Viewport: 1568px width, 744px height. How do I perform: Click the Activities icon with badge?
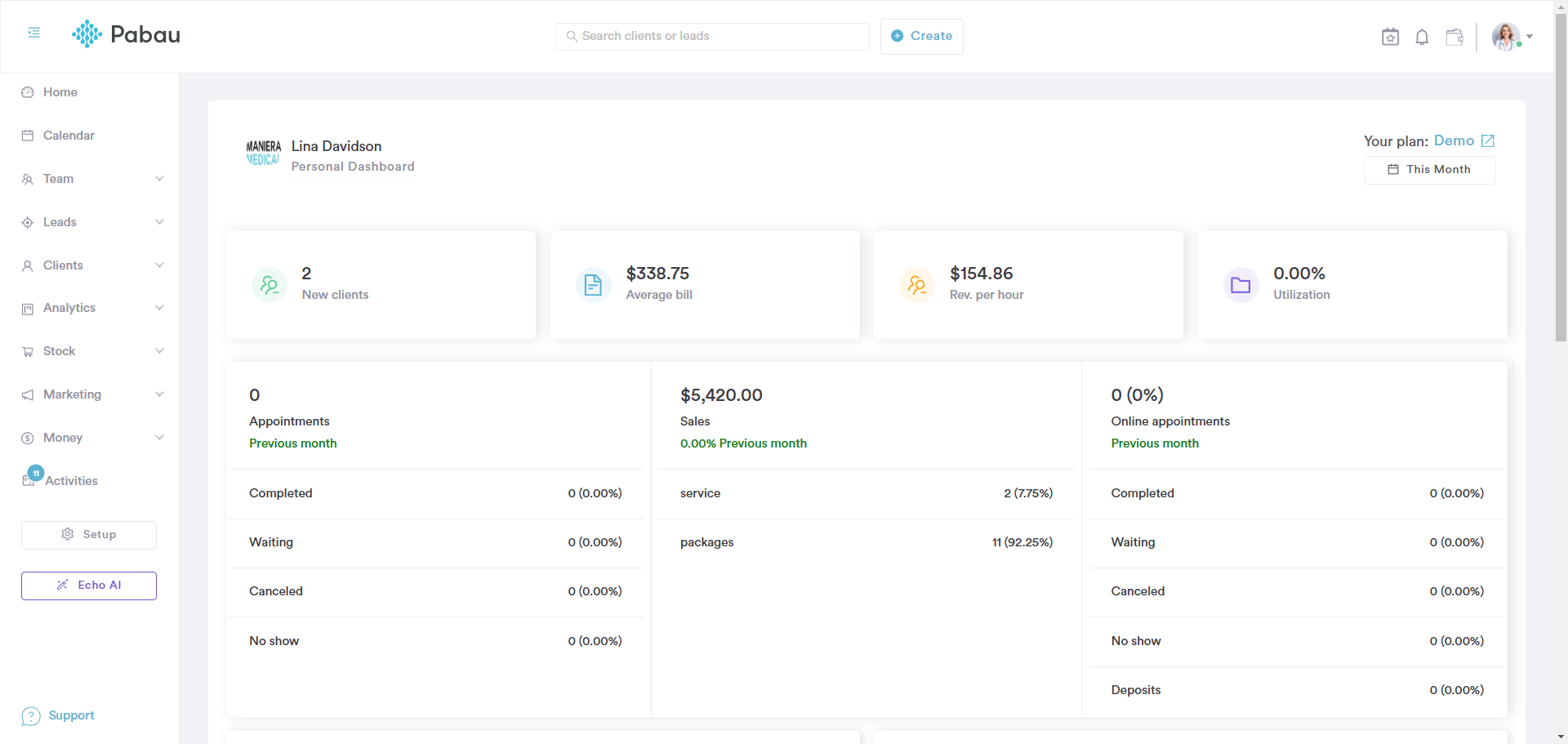30,479
